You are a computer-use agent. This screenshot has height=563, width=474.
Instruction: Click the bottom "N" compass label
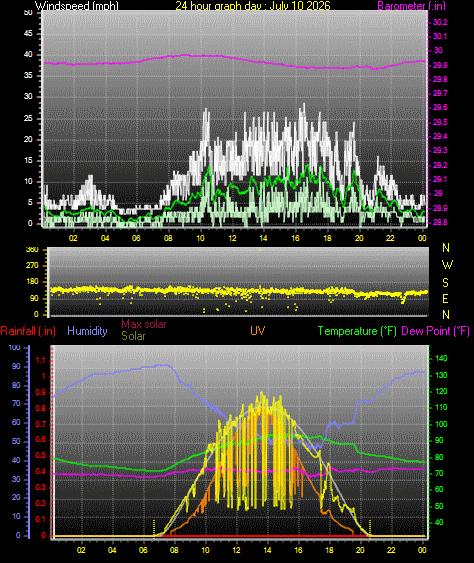446,315
